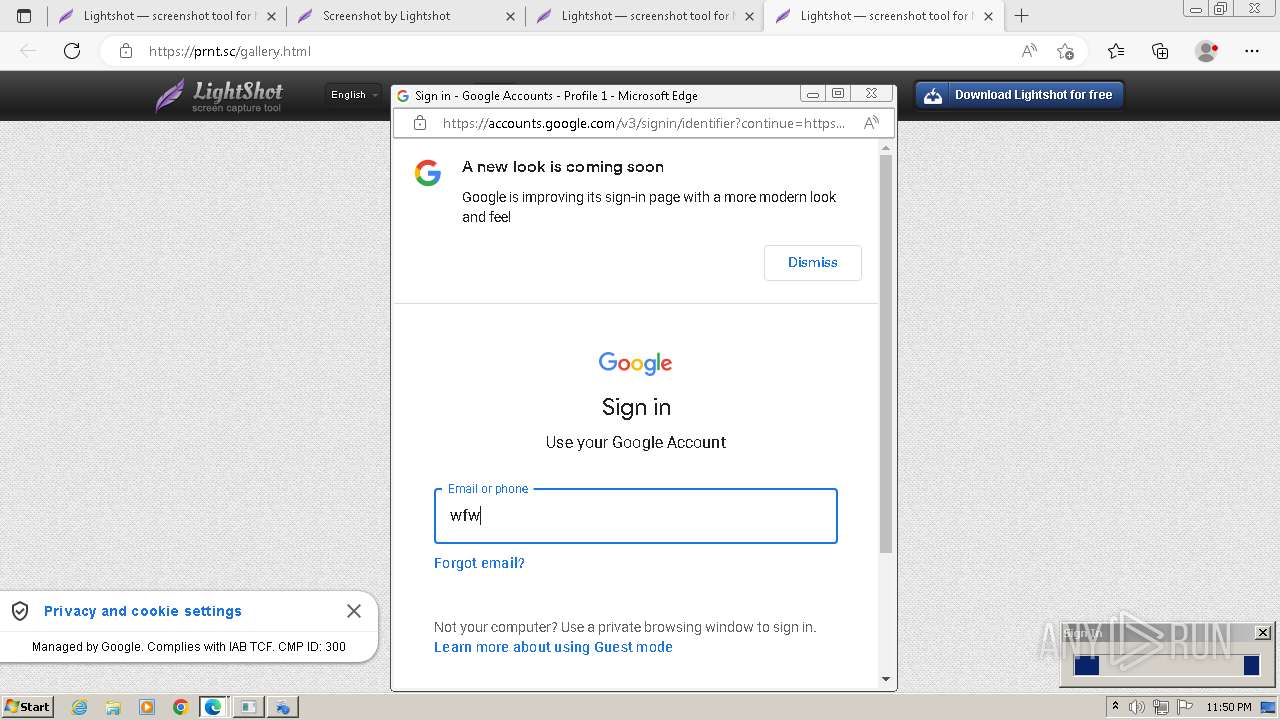Open the English language dropdown
The width and height of the screenshot is (1280, 720).
point(355,95)
